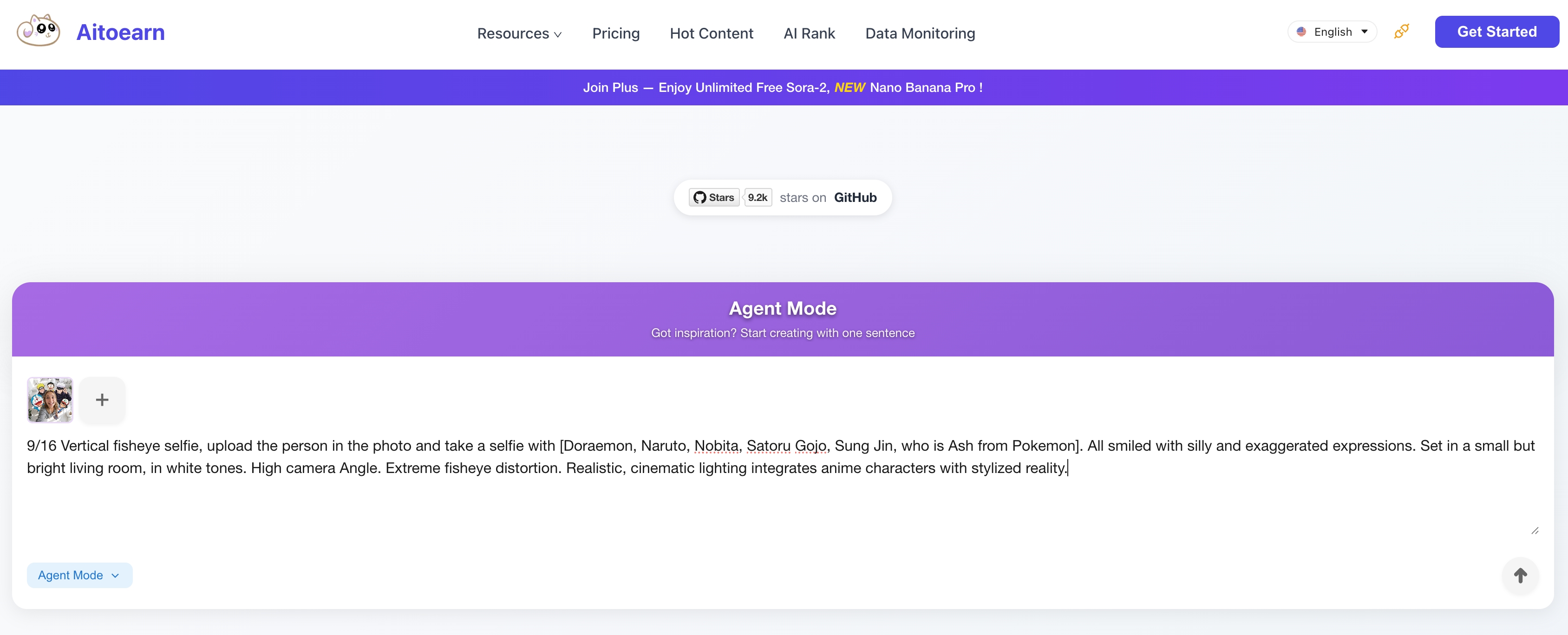Click the Get Started button
This screenshot has height=635, width=1568.
point(1497,31)
